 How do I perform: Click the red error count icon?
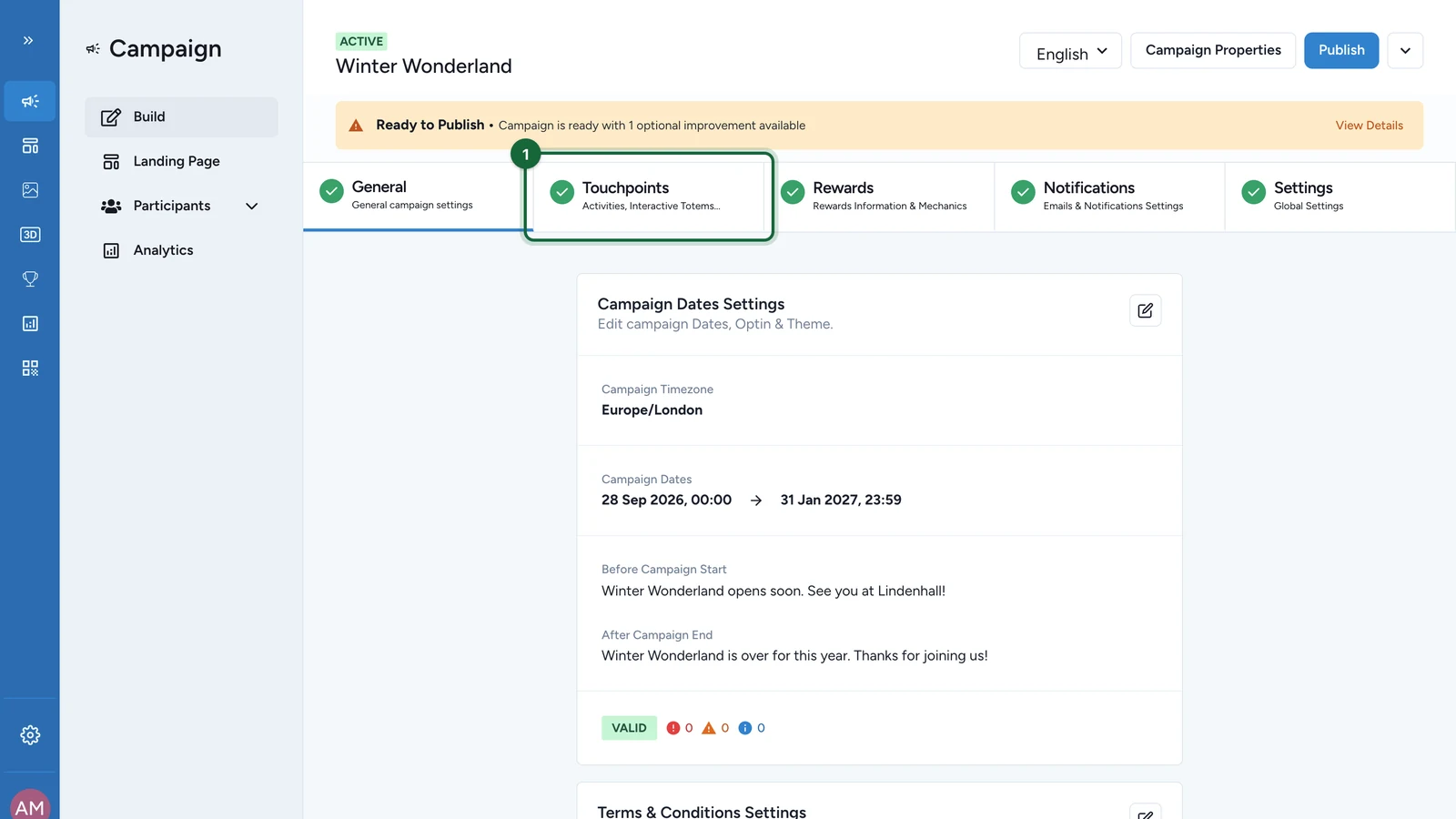tap(673, 728)
